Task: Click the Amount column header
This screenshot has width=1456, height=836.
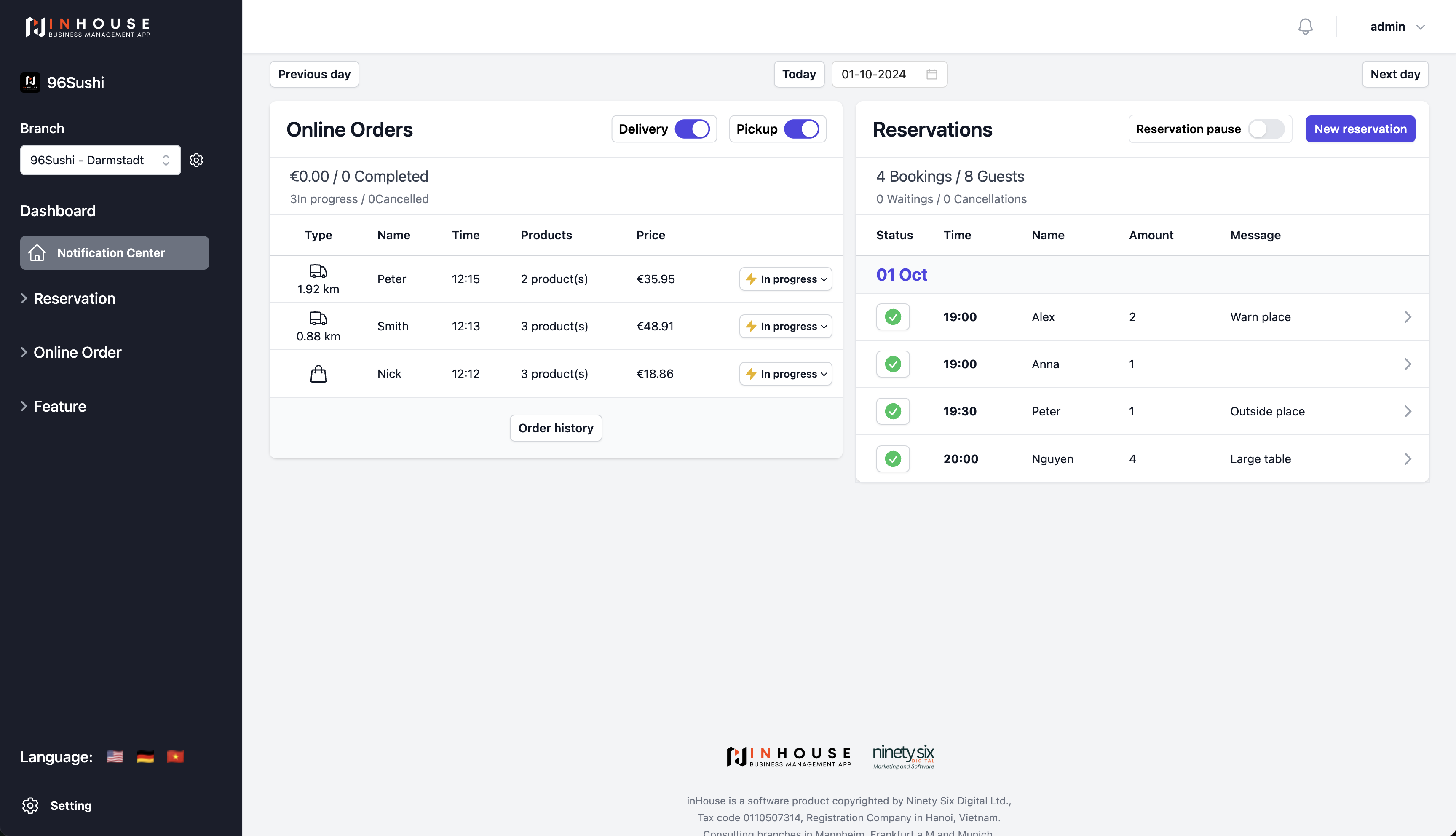Action: (x=1151, y=235)
